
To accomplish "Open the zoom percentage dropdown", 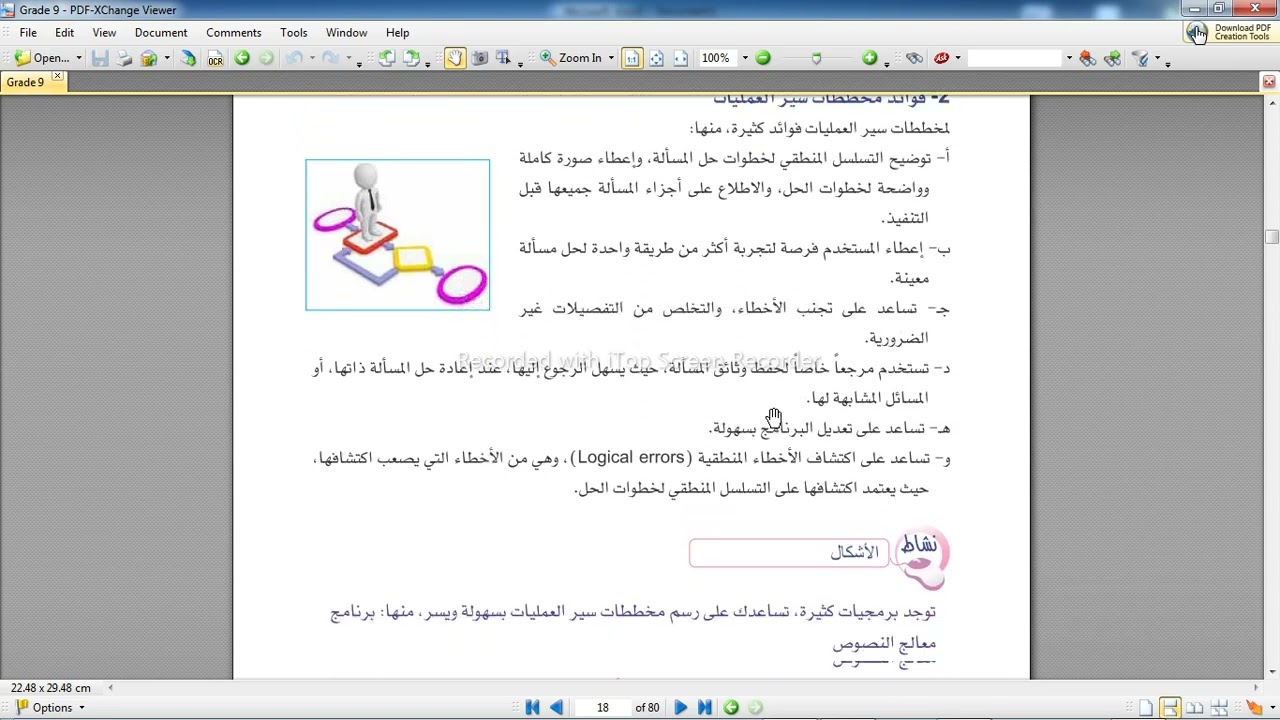I will point(744,58).
